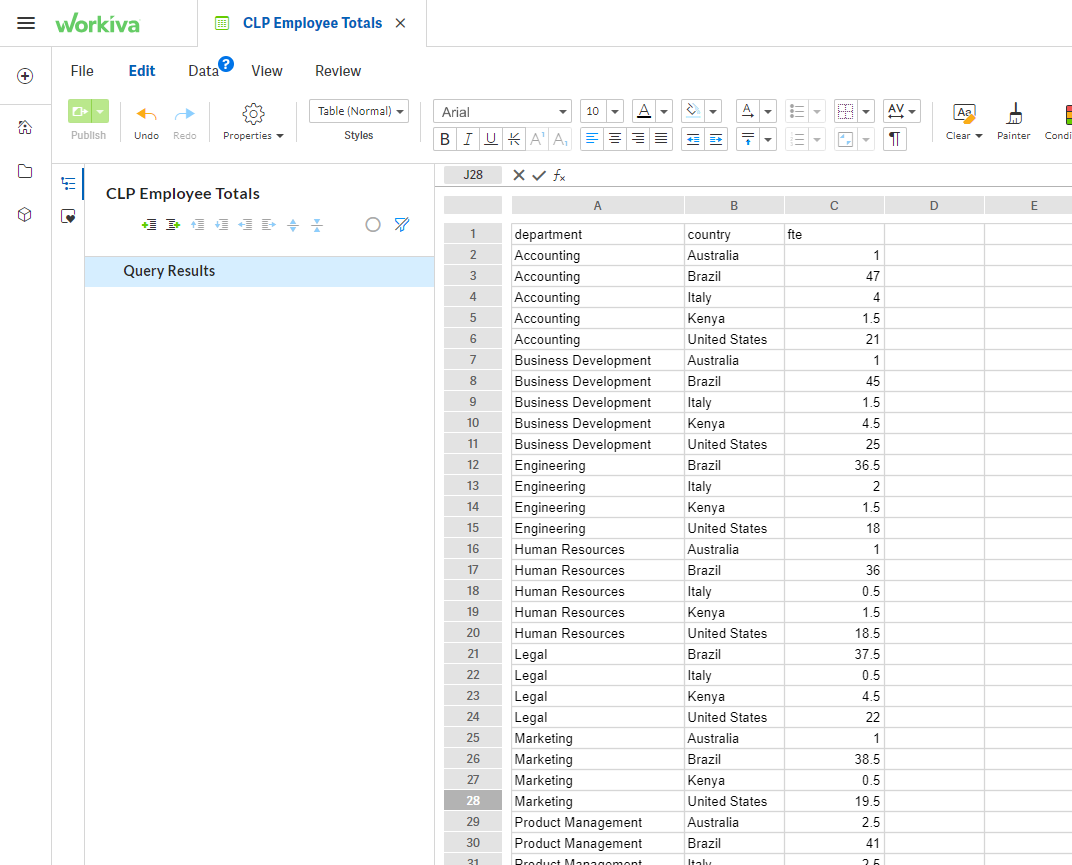Apply strikethrough formatting
Viewport: 1072px width, 865px height.
point(514,139)
